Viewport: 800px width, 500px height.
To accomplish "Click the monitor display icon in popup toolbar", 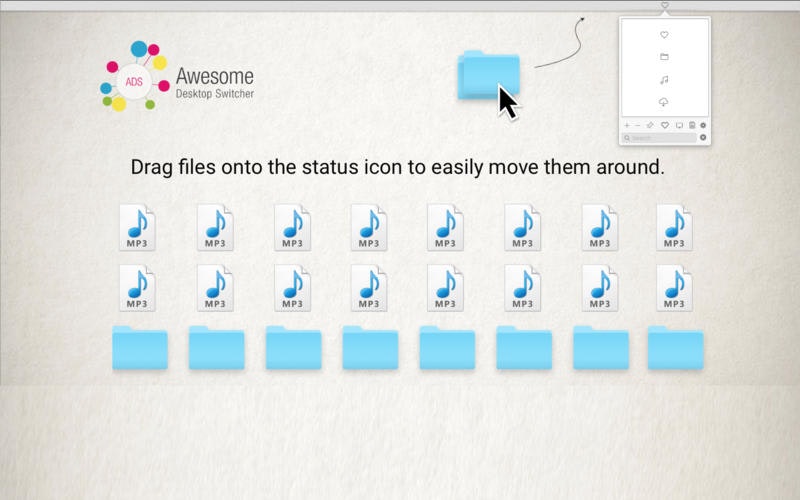I will coord(679,125).
